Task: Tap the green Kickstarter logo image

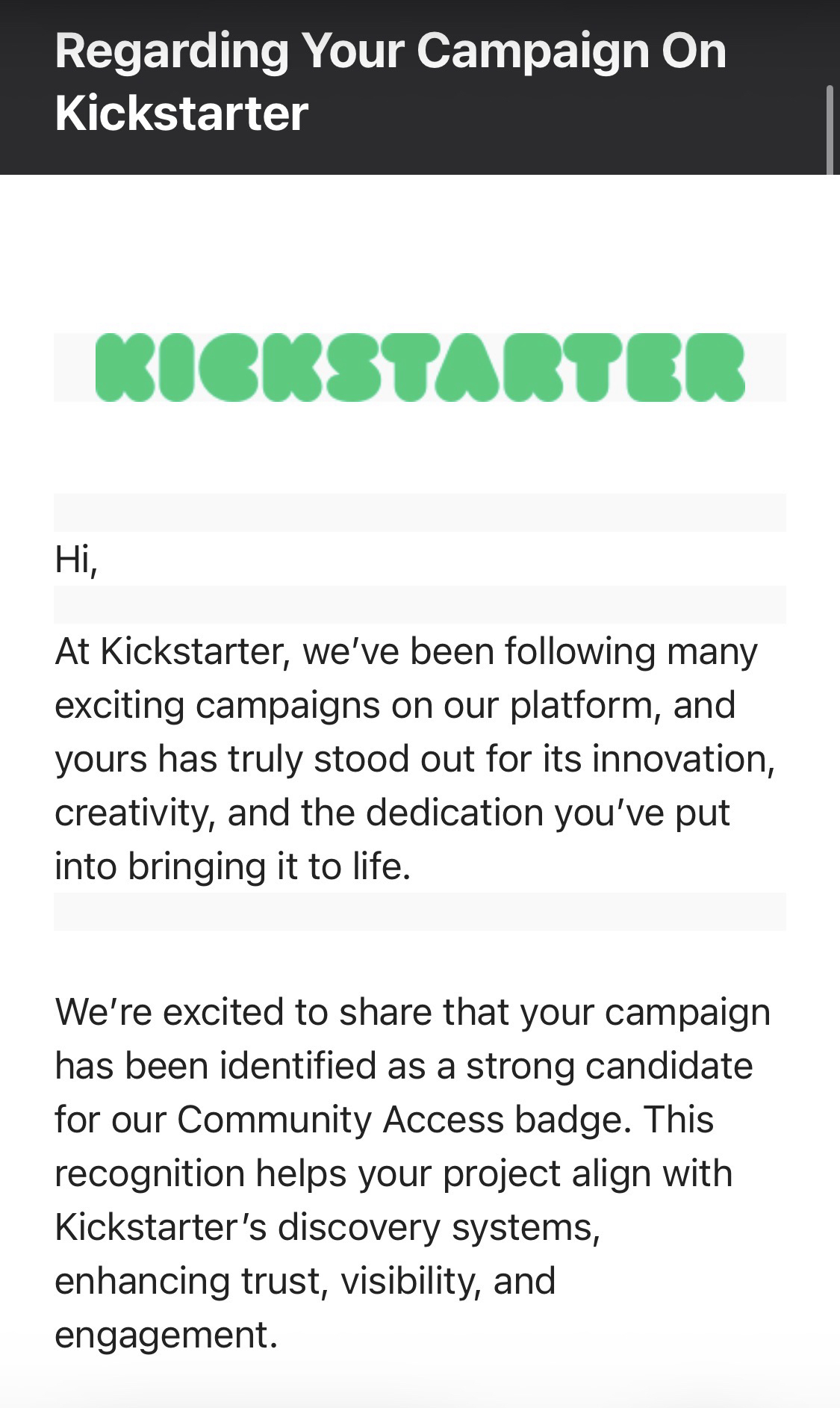Action: tap(420, 367)
